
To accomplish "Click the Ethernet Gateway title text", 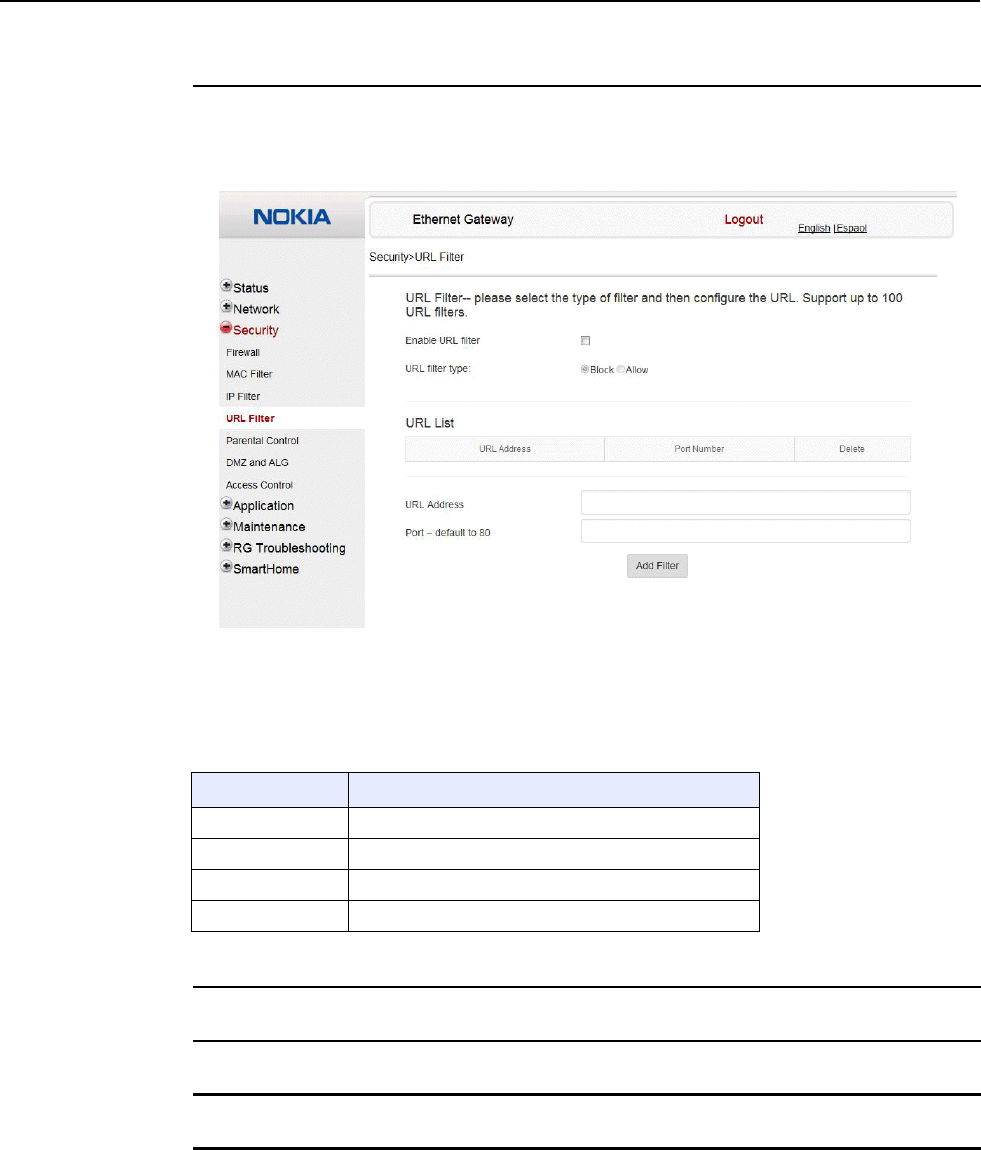I will tap(463, 219).
